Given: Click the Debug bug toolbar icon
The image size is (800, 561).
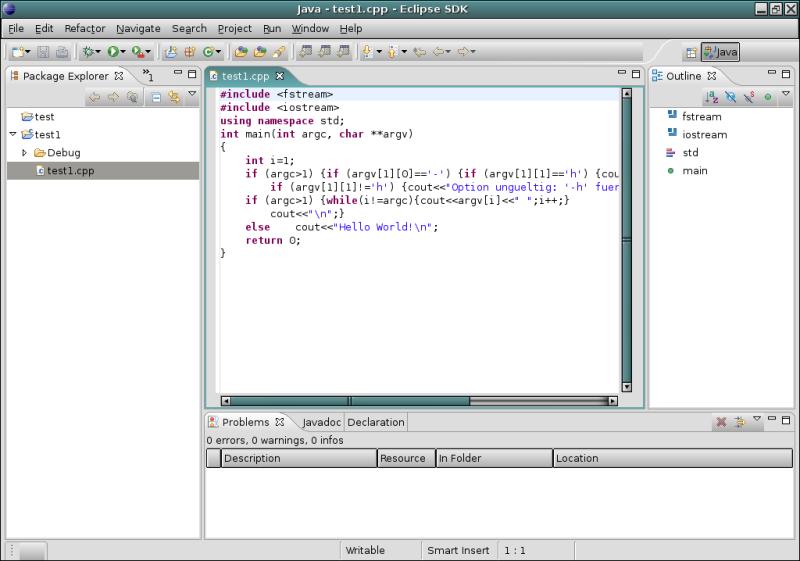Looking at the screenshot, I should click(88, 51).
